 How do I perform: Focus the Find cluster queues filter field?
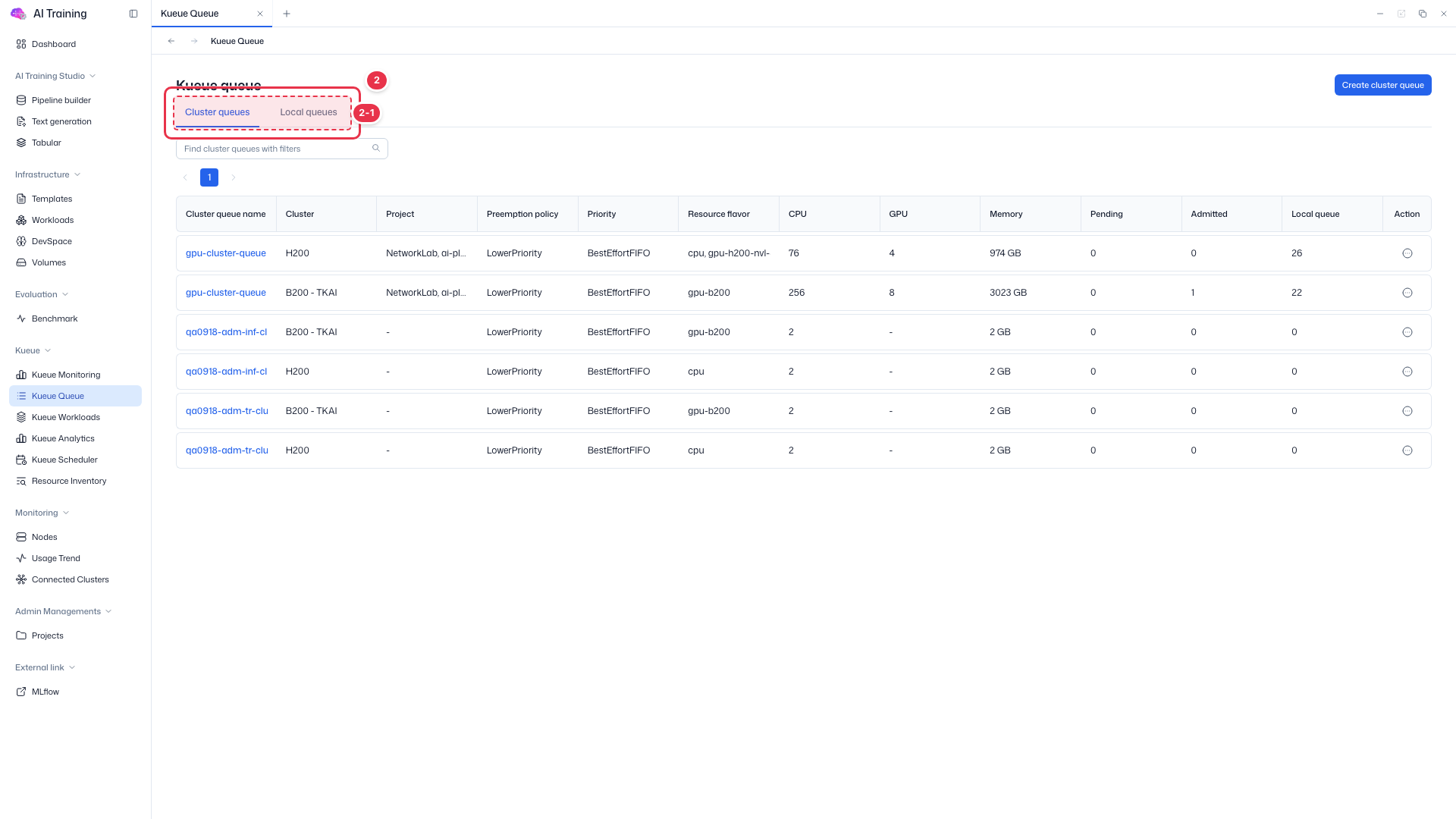[x=282, y=149]
